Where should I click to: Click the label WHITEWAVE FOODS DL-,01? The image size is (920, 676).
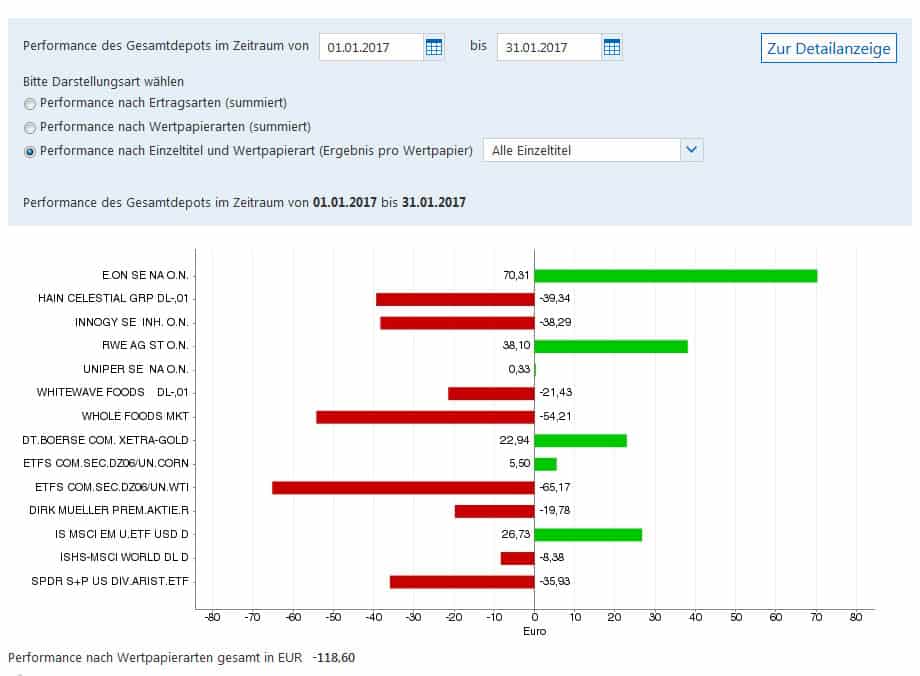point(113,393)
